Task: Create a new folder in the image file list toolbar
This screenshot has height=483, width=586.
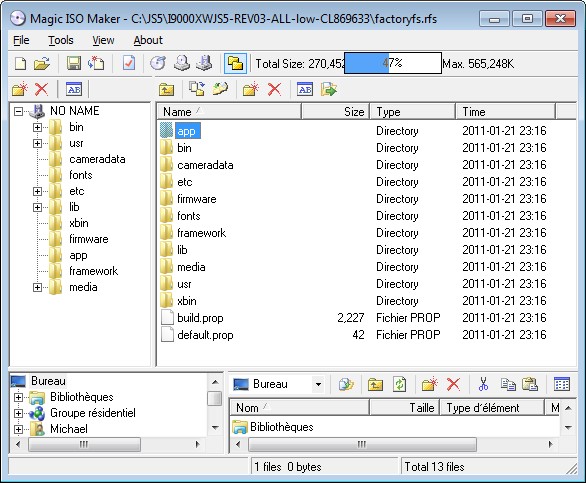Action: (251, 89)
